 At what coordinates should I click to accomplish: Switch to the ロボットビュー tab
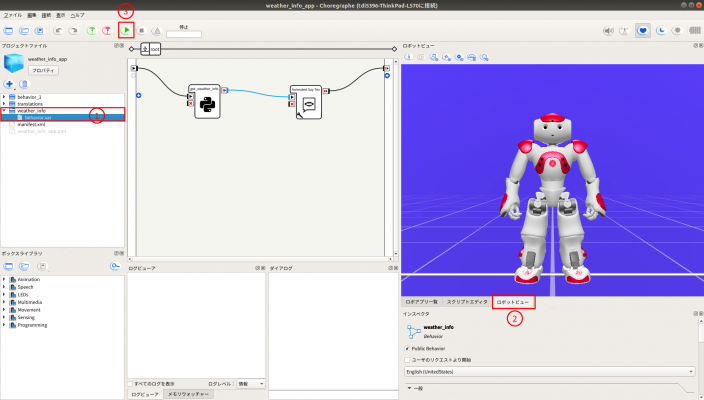click(513, 301)
